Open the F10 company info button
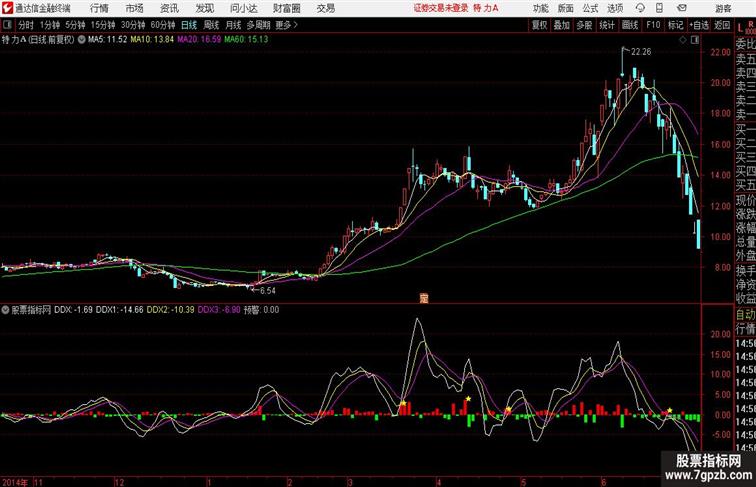The image size is (756, 487). [653, 25]
